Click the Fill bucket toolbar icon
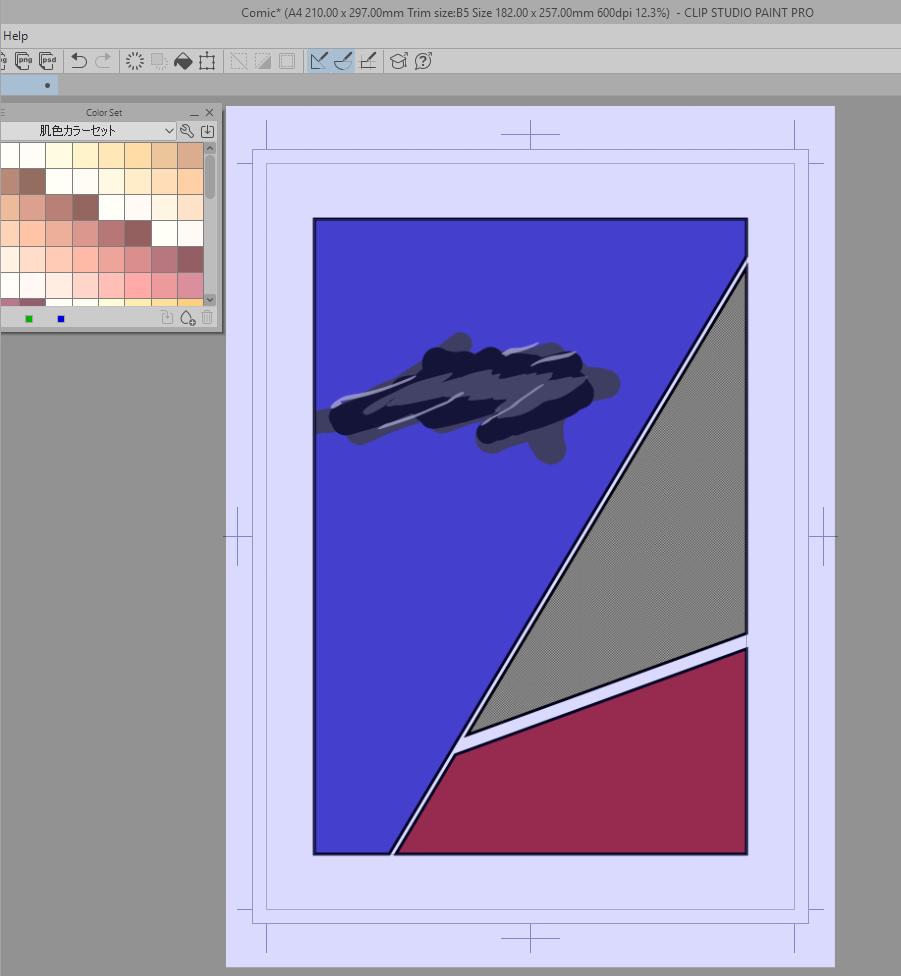 (x=183, y=61)
